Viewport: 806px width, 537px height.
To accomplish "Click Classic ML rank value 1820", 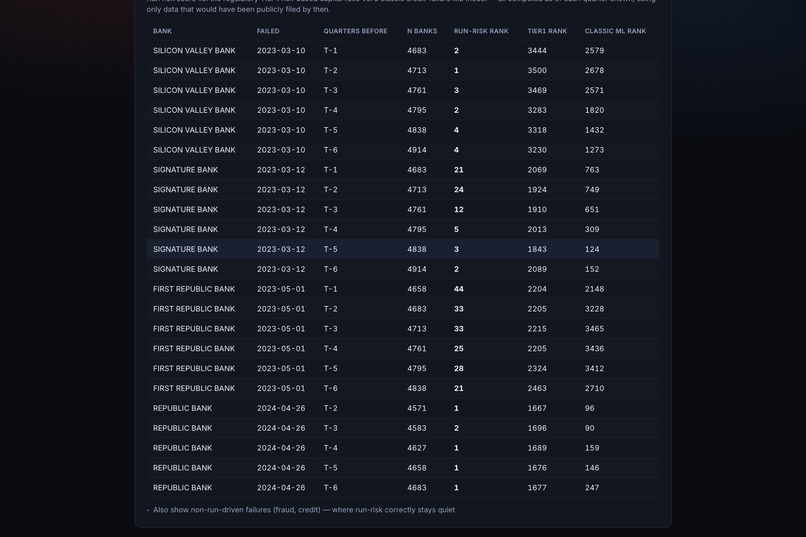I will tap(594, 110).
